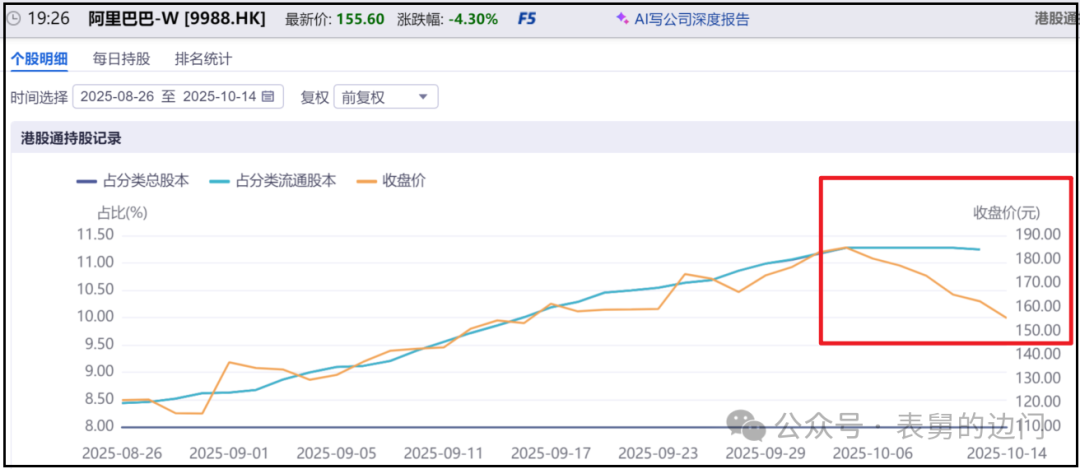Open AI写公司深度报告 link
The image size is (1080, 469).
[x=690, y=19]
